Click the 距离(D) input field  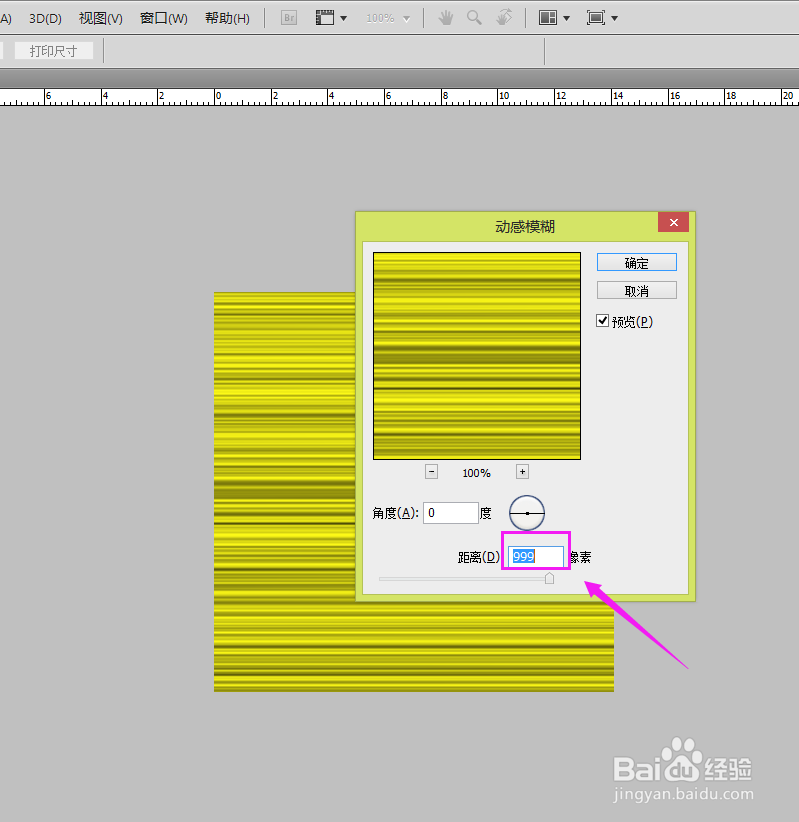tap(536, 556)
